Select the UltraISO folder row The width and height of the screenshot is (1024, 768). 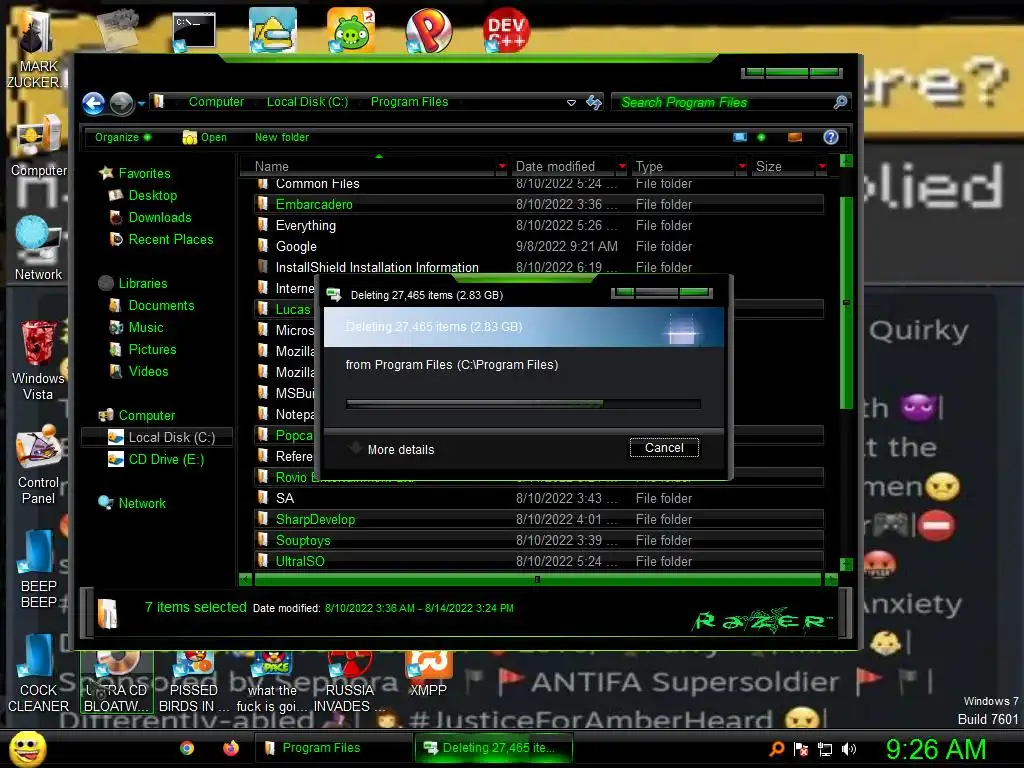tap(538, 561)
